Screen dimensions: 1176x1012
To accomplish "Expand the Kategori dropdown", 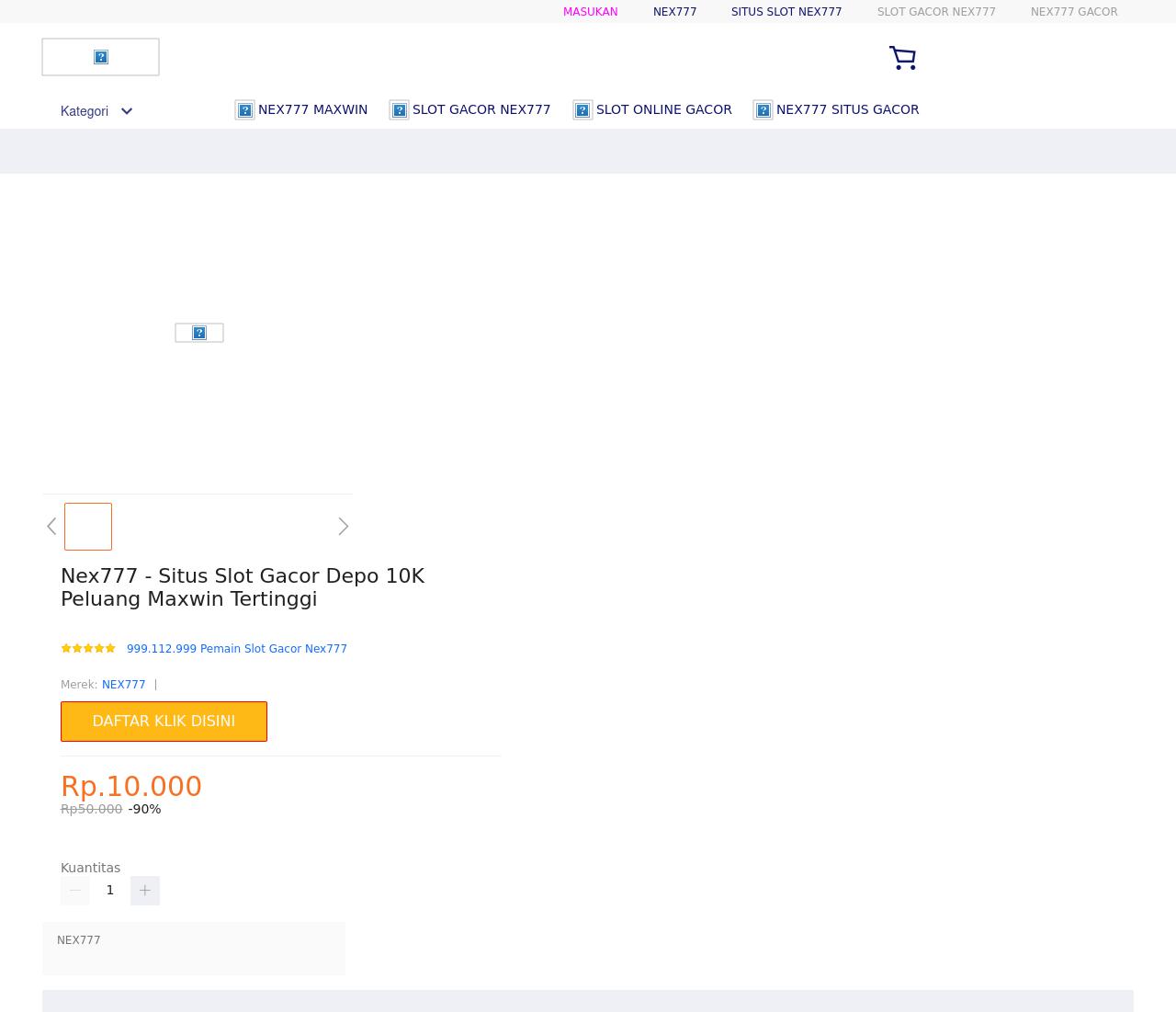I will coord(96,111).
